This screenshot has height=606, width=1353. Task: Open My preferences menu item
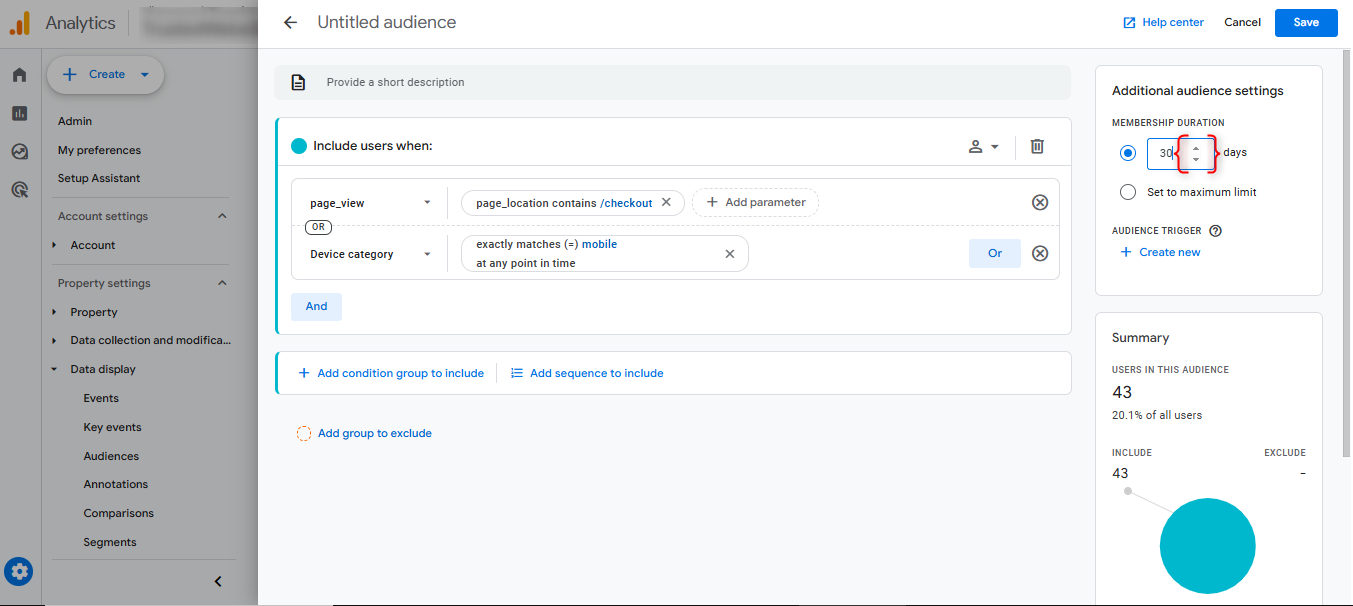tap(99, 150)
